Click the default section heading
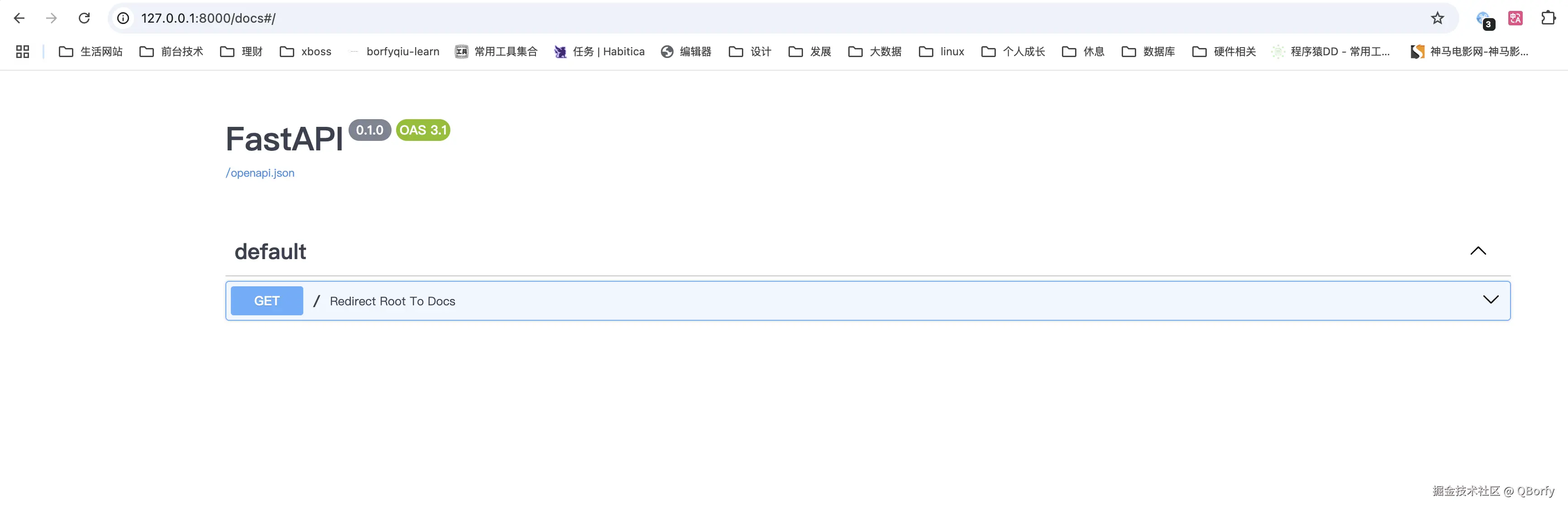 click(270, 251)
